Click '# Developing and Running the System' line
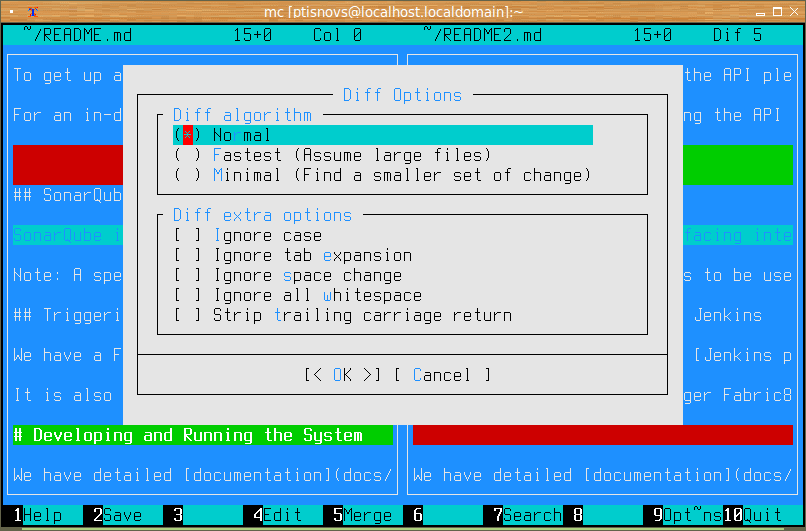Screen dimensions: 806x531 (203, 435)
